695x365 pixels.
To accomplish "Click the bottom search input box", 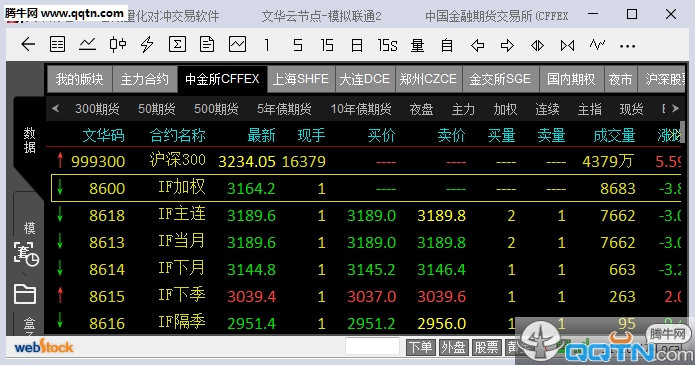I will coord(372,347).
